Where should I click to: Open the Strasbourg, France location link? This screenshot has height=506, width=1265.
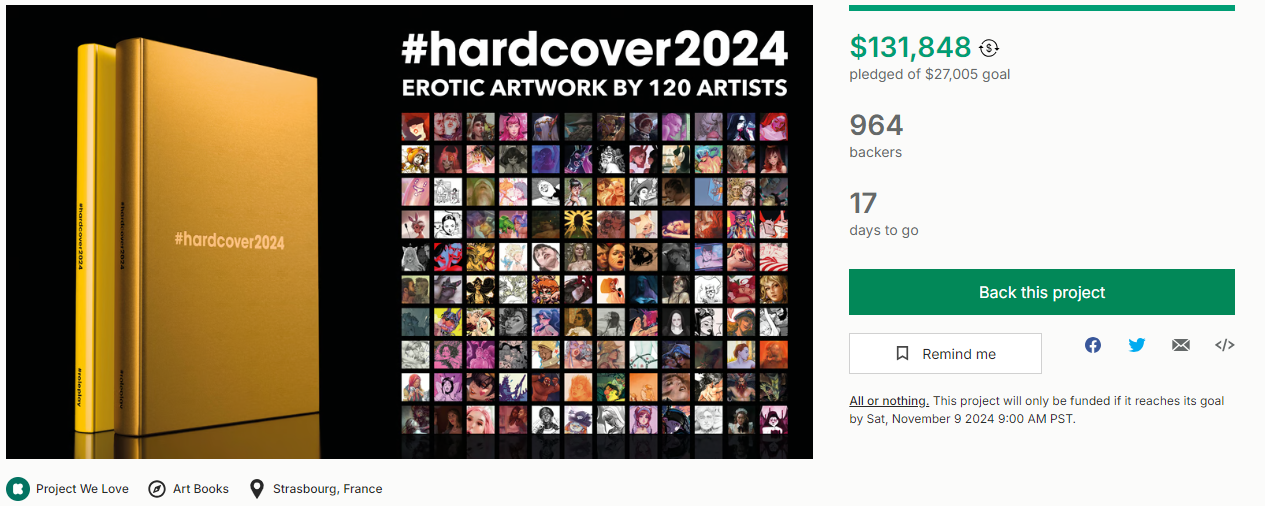coord(328,489)
